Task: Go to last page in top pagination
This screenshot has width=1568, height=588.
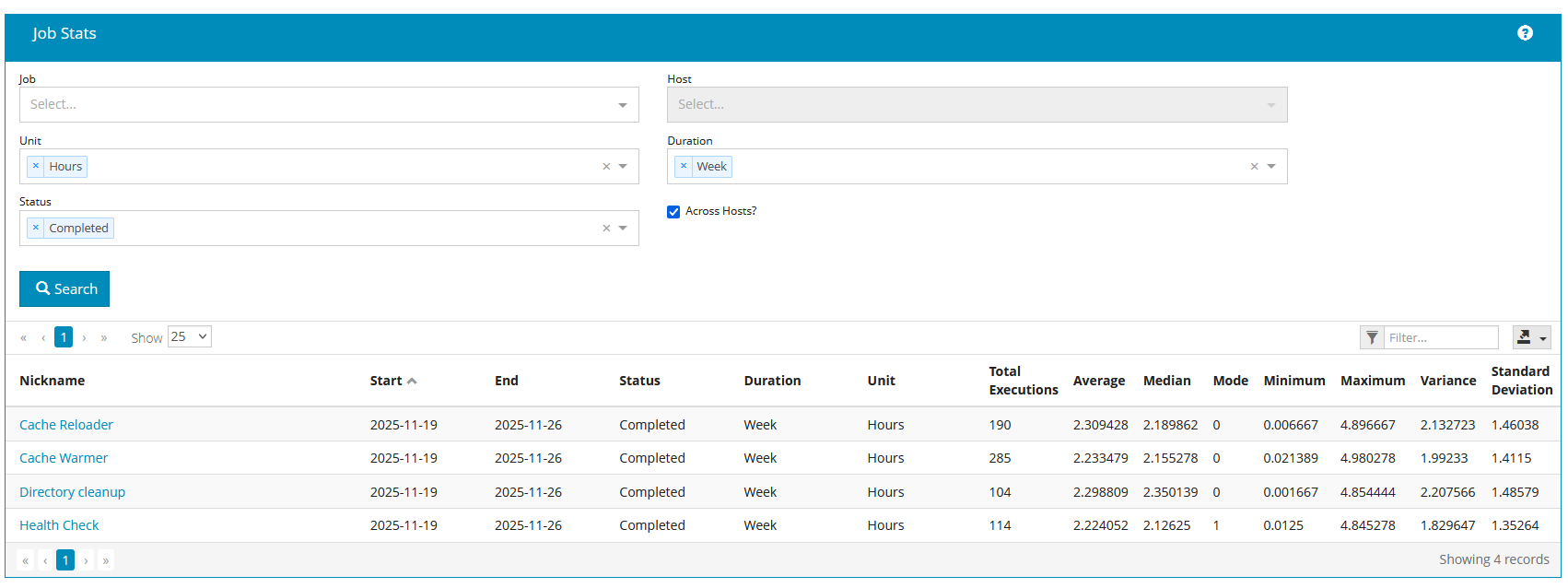Action: (x=104, y=338)
